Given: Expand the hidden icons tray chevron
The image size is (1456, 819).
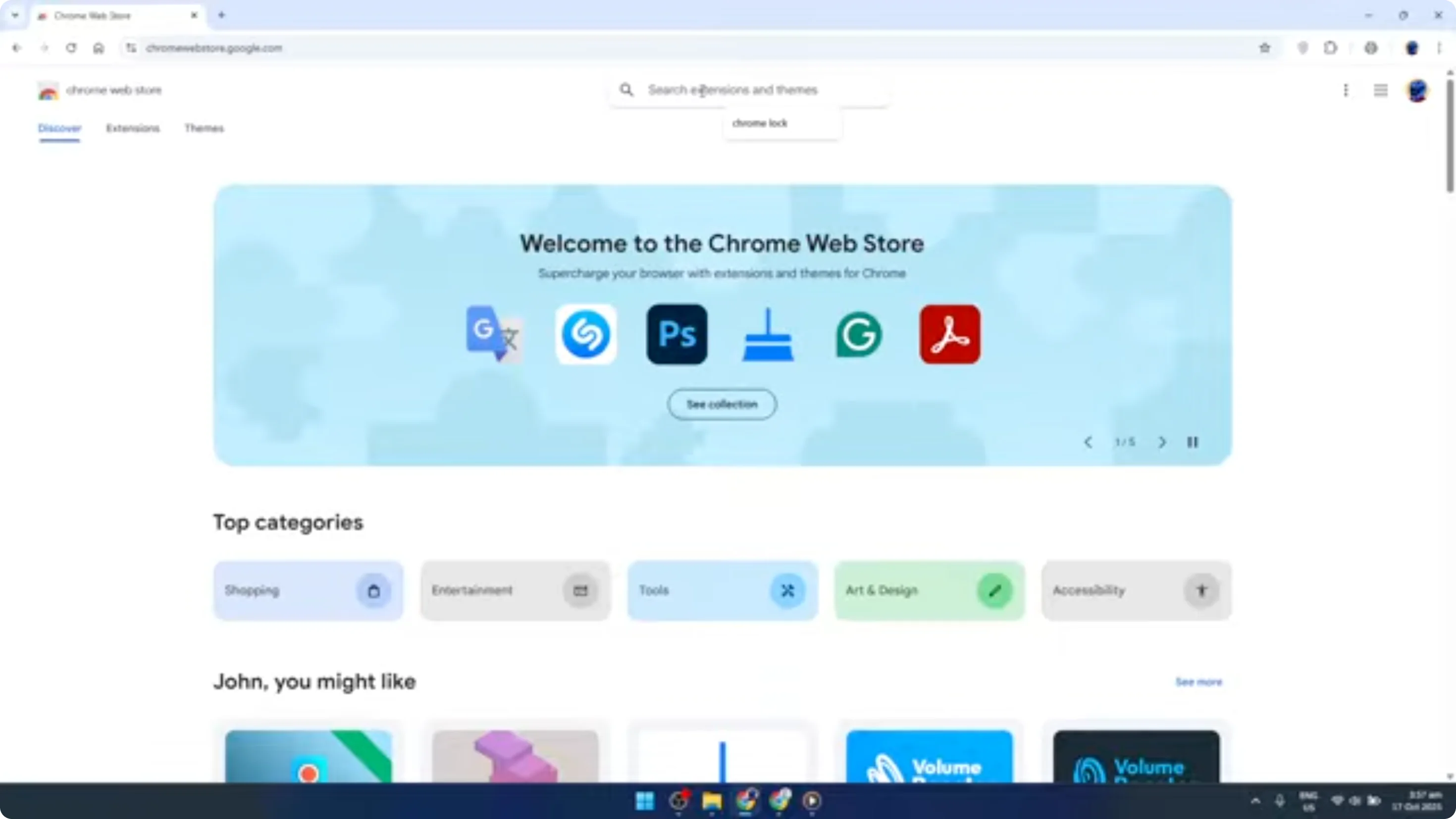Looking at the screenshot, I should (1255, 802).
